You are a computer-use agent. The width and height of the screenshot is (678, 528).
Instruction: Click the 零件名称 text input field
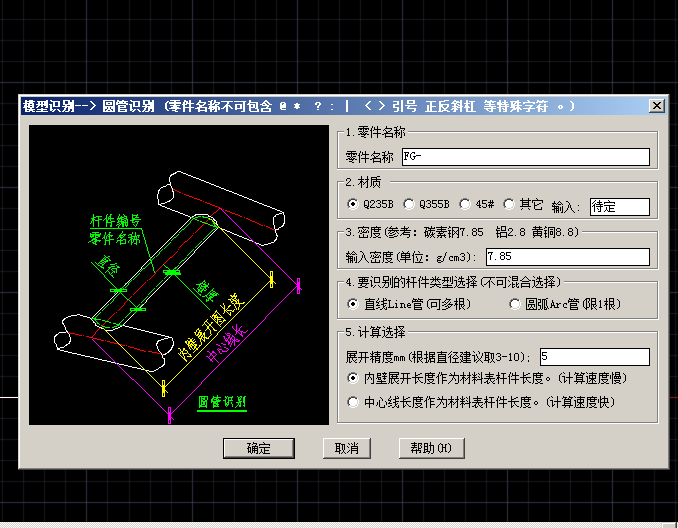(525, 157)
